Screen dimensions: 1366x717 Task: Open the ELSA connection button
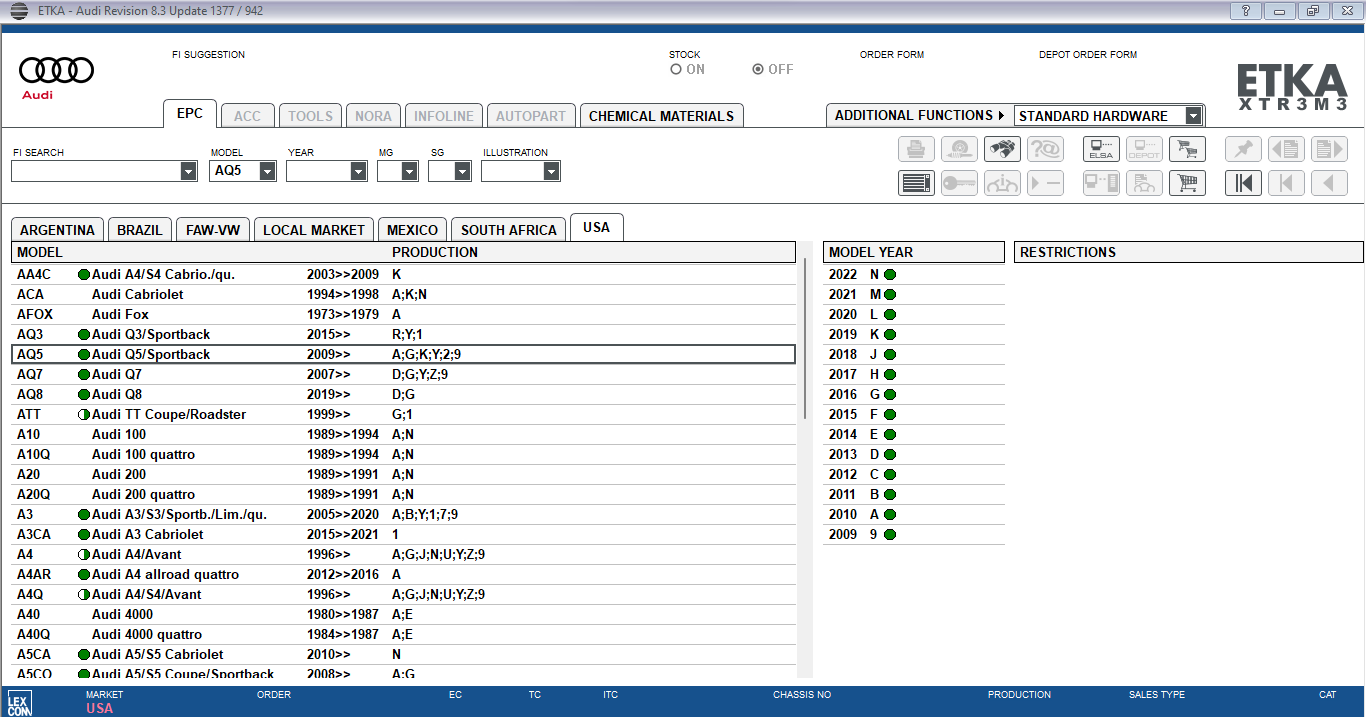tap(1101, 149)
